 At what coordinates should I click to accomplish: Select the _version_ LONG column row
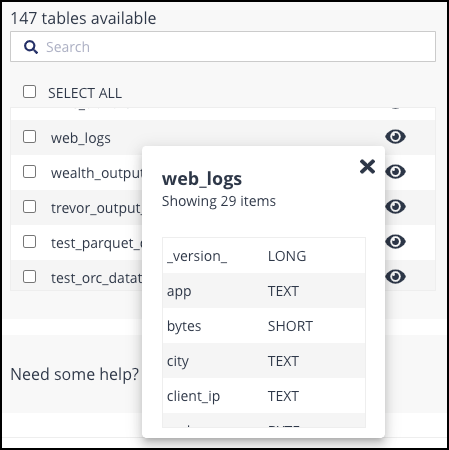(264, 256)
